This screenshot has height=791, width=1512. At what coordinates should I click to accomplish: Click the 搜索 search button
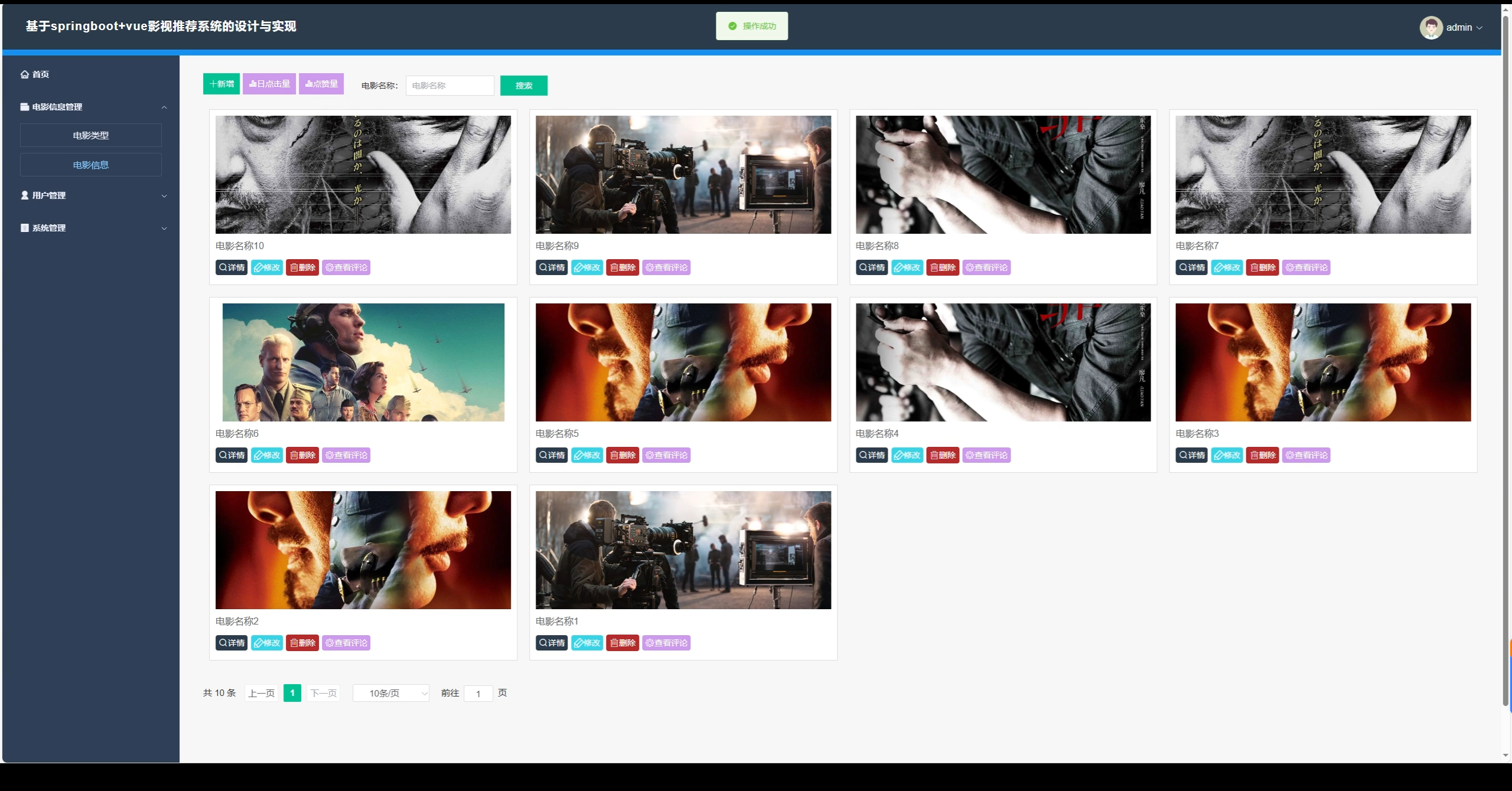point(523,86)
